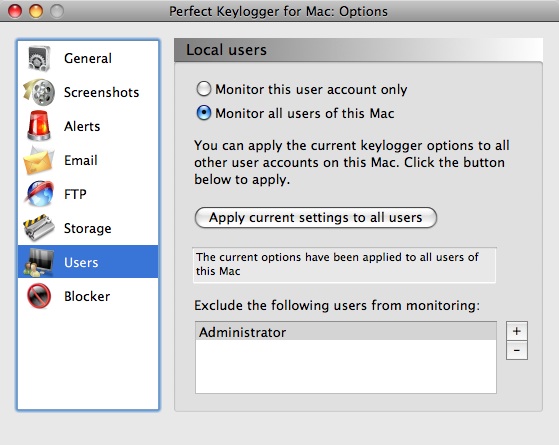
Task: Click Apply current settings to all users
Action: point(316,218)
